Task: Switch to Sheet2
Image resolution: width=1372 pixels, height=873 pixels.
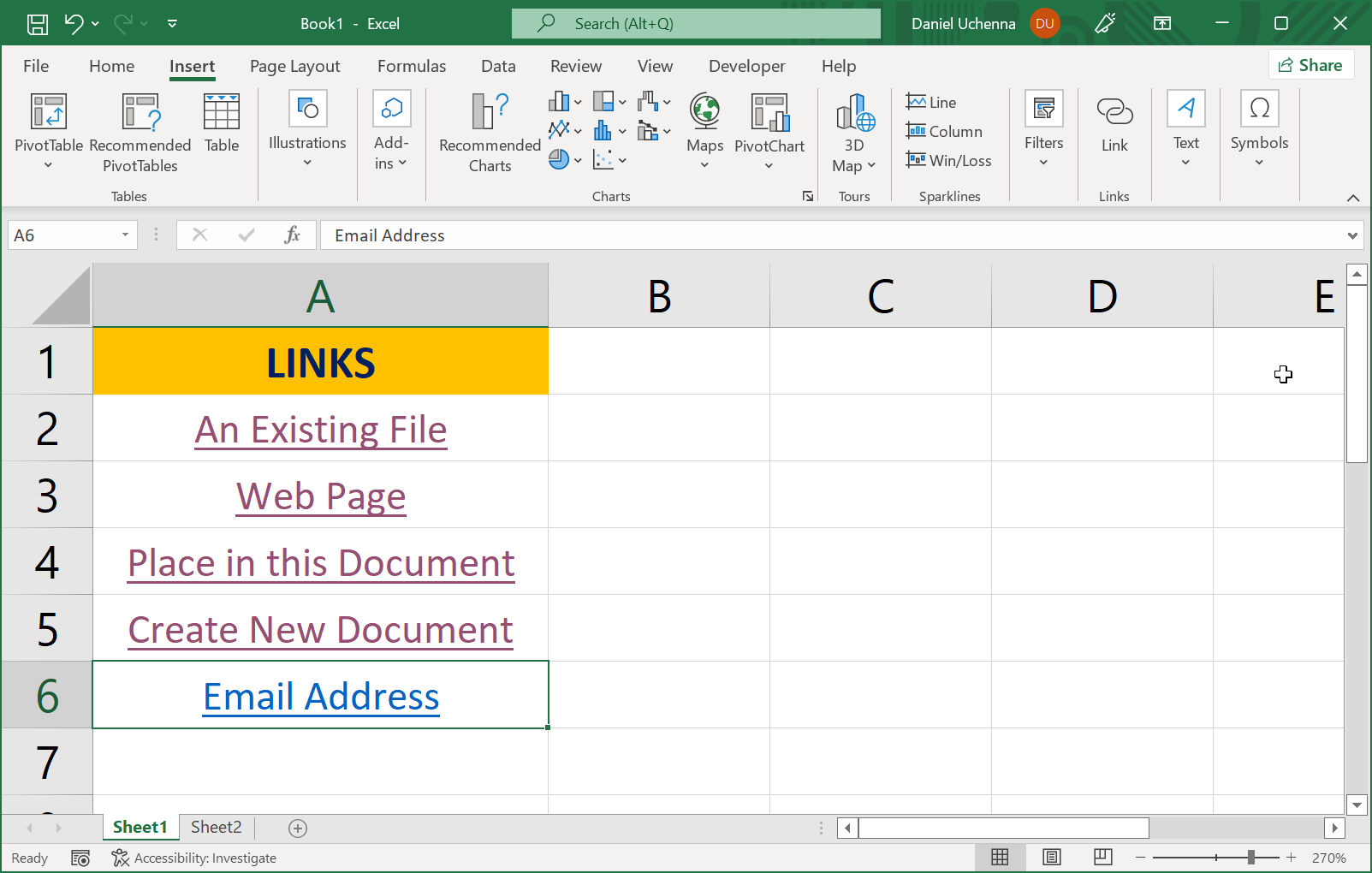Action: pyautogui.click(x=215, y=827)
